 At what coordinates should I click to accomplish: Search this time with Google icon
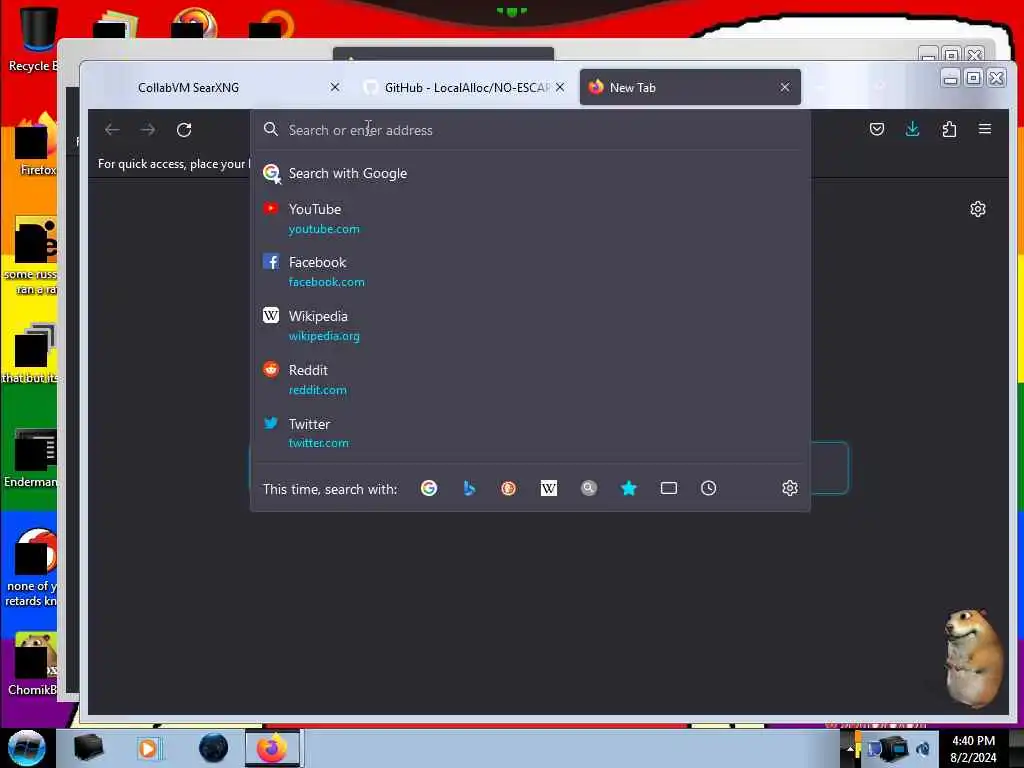(429, 488)
